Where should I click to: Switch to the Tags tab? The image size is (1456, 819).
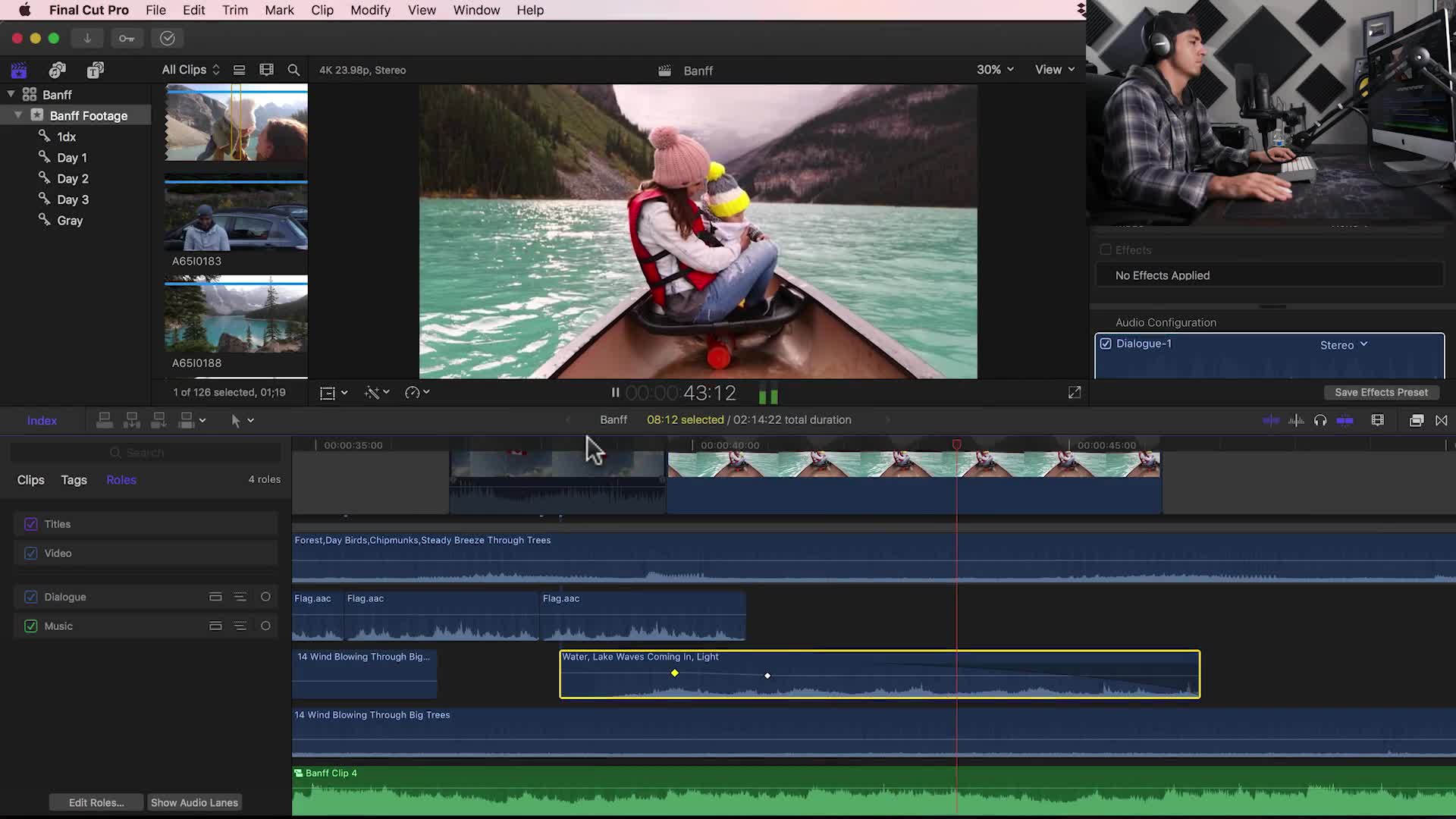coord(74,480)
